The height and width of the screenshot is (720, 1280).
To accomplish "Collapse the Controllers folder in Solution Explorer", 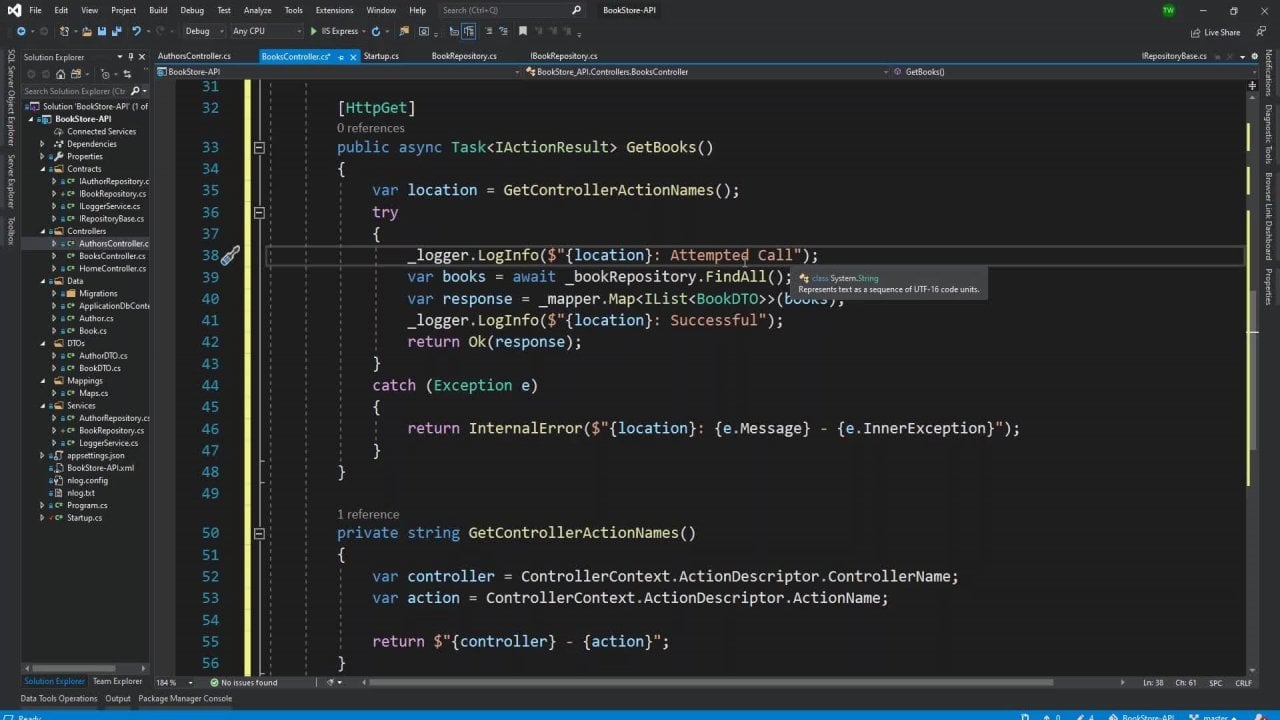I will [43, 231].
